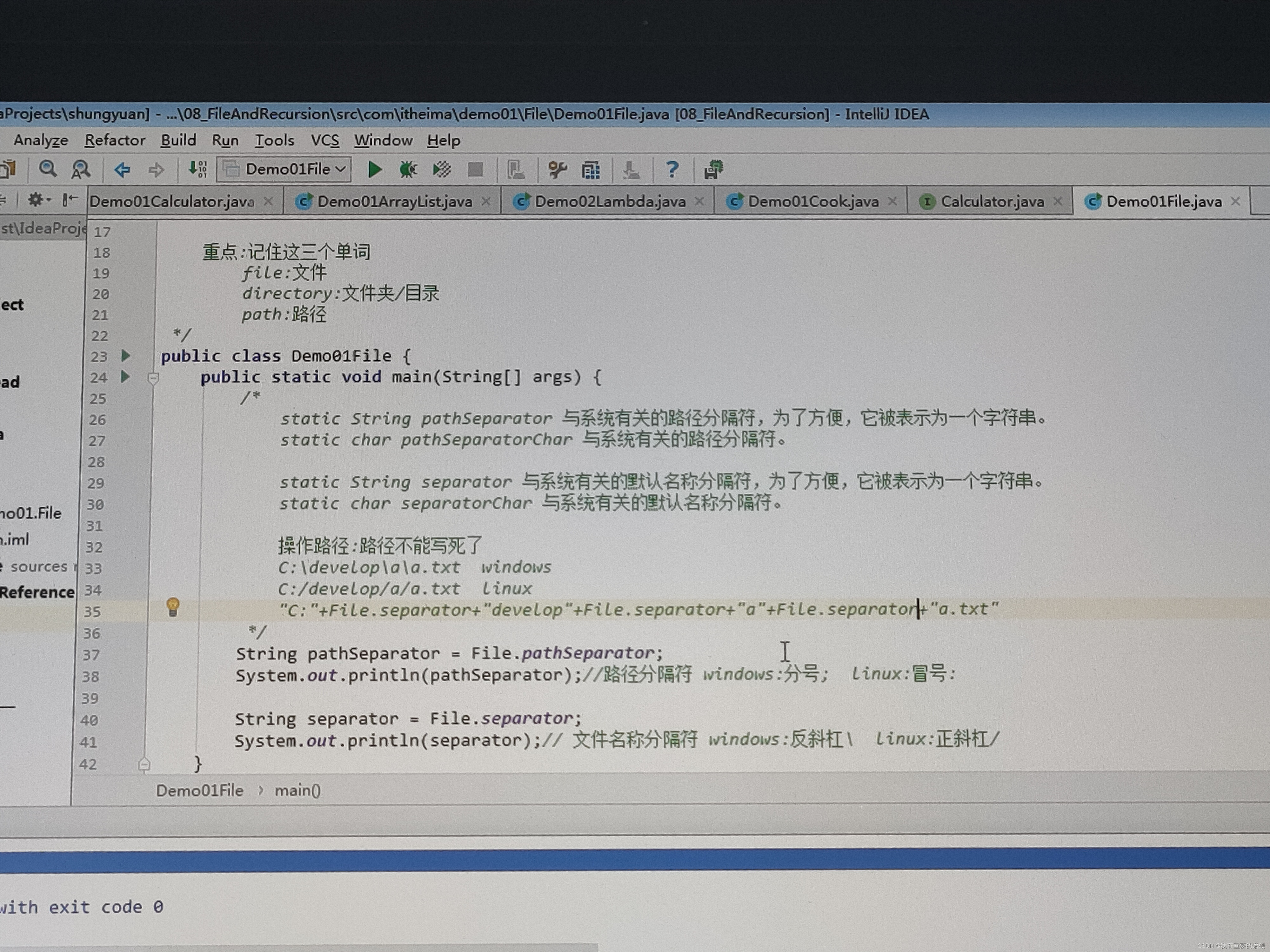
Task: Open the Tools menu
Action: [x=274, y=141]
